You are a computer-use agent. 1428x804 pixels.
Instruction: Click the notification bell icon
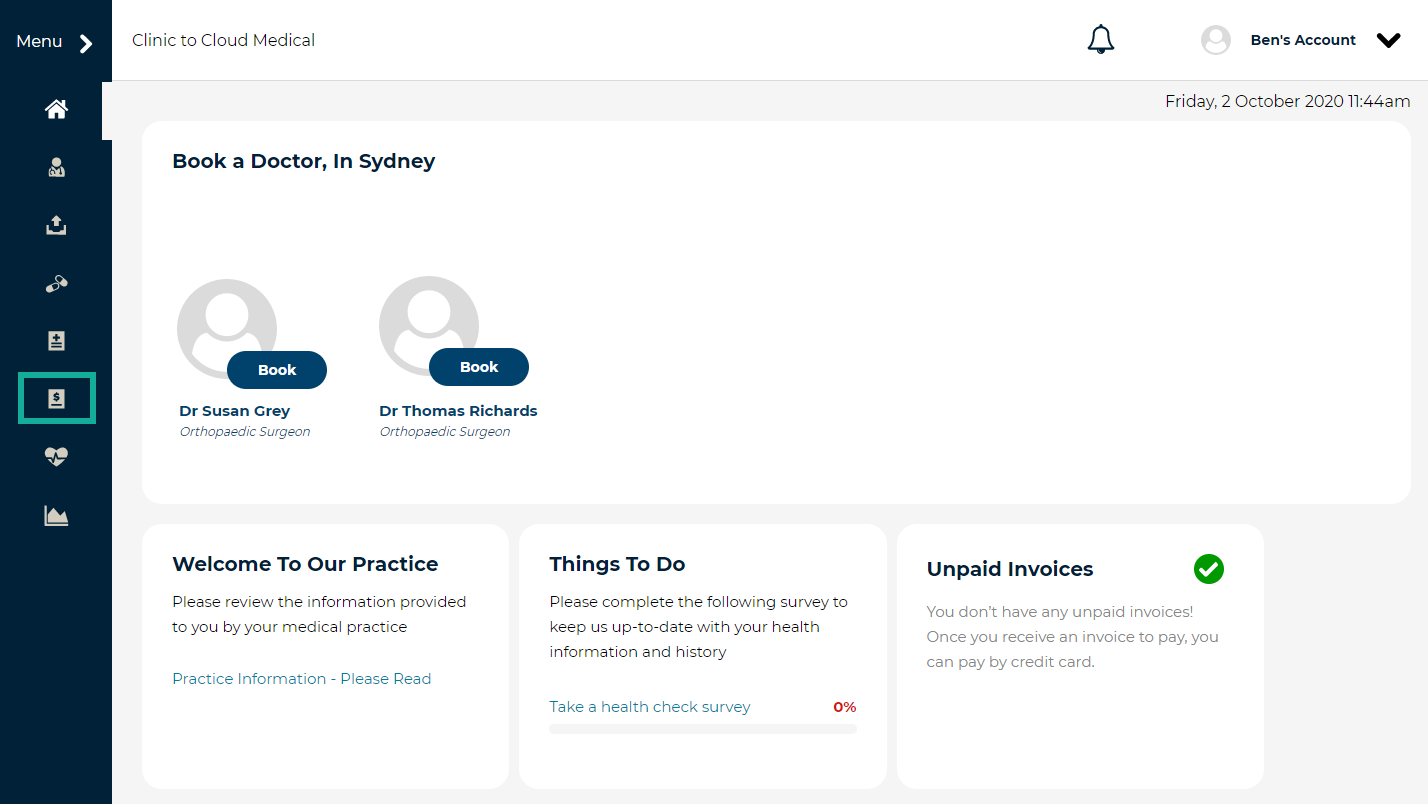coord(1101,38)
